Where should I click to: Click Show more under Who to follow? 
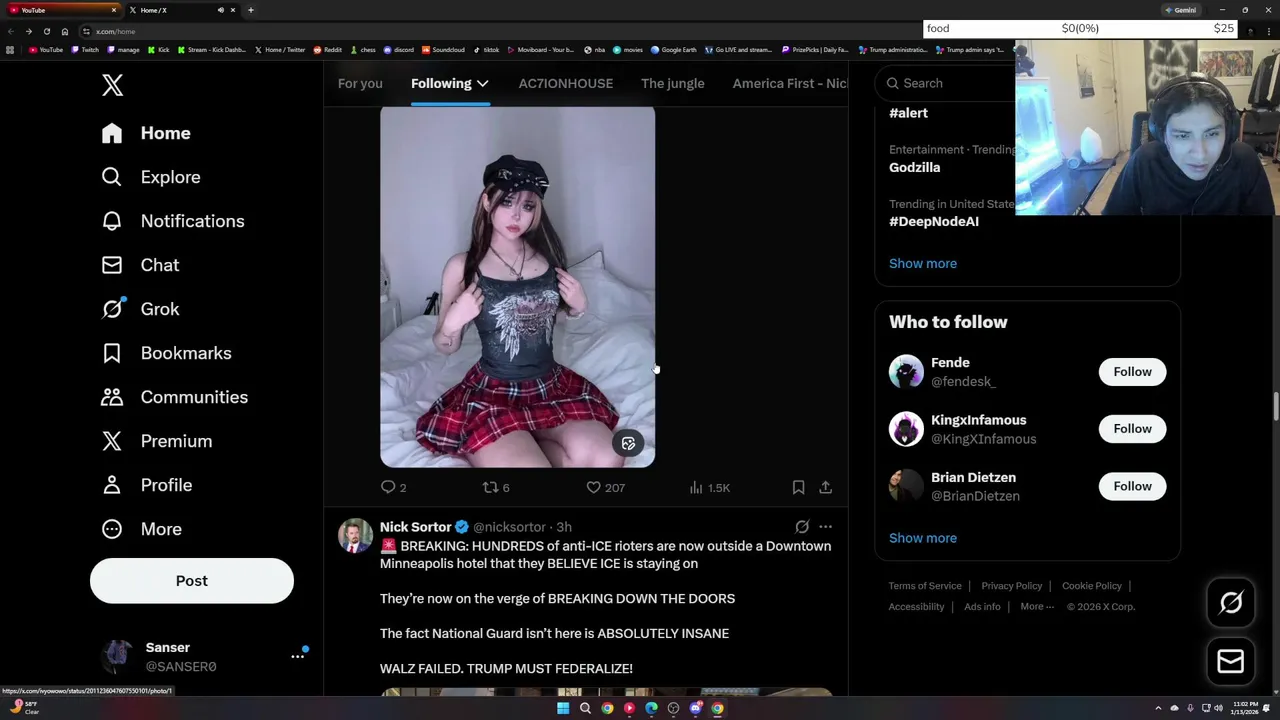click(923, 538)
